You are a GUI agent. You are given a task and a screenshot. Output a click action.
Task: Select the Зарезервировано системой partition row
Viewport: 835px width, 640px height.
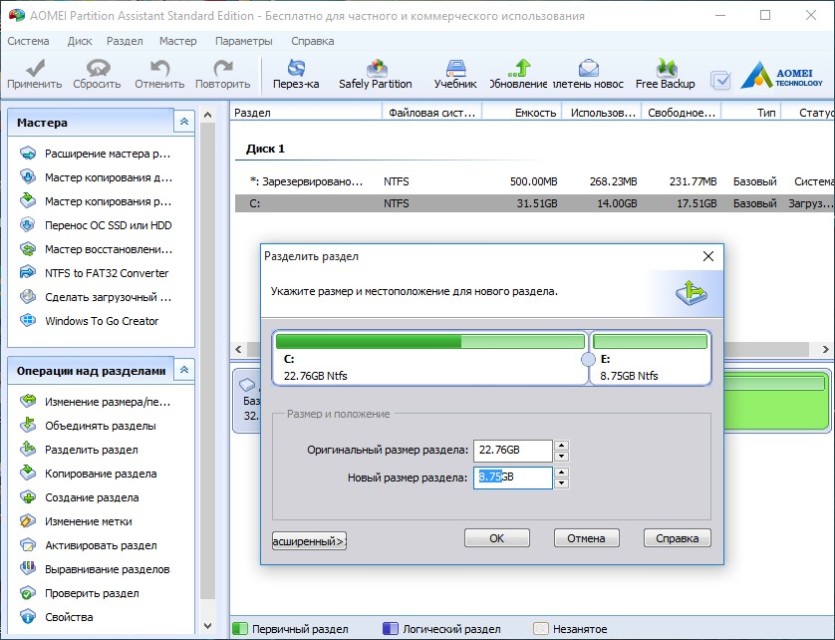pyautogui.click(x=534, y=182)
